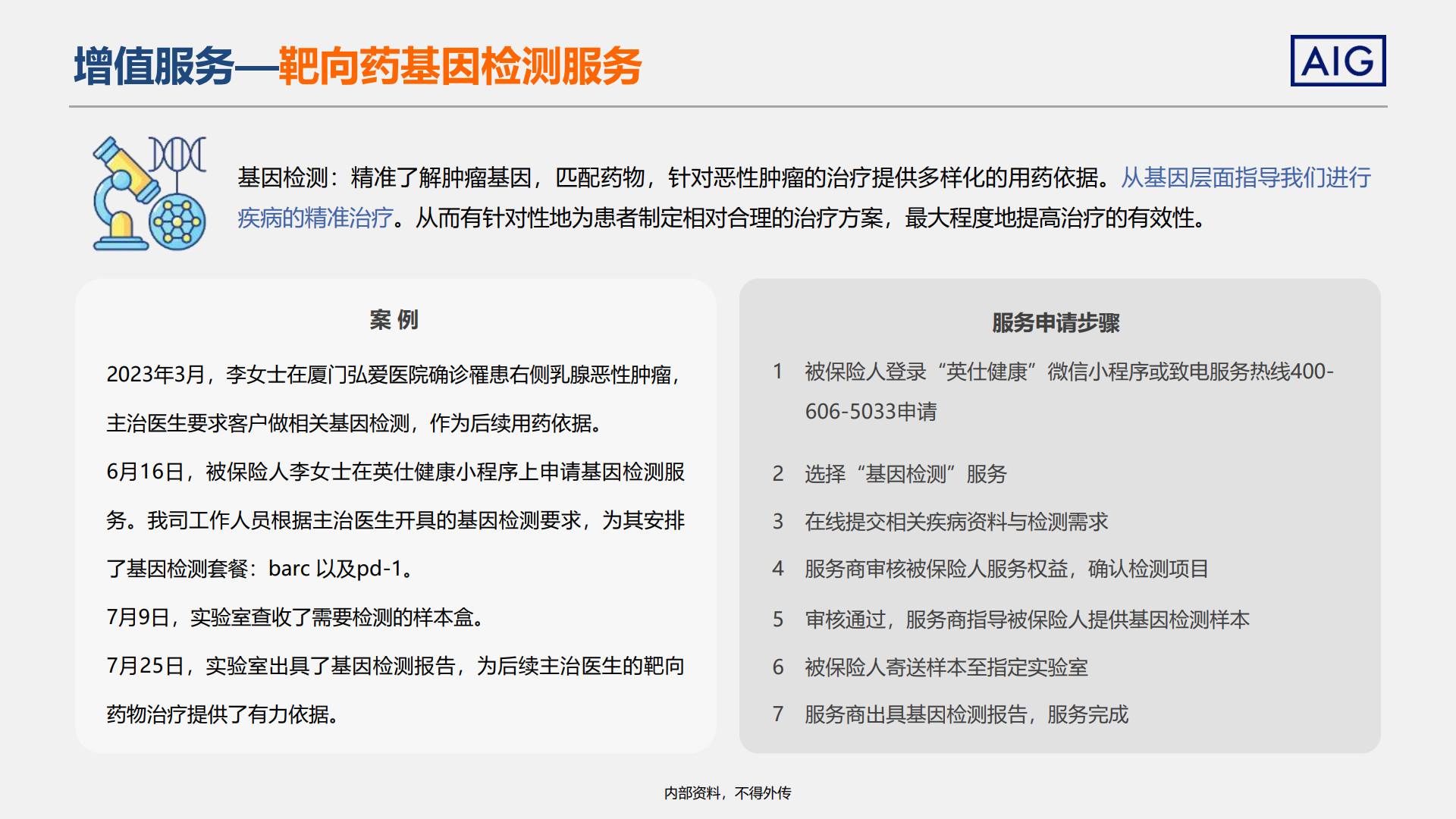Select step 5 审核通过 text line
This screenshot has height=819, width=1456.
[1027, 620]
